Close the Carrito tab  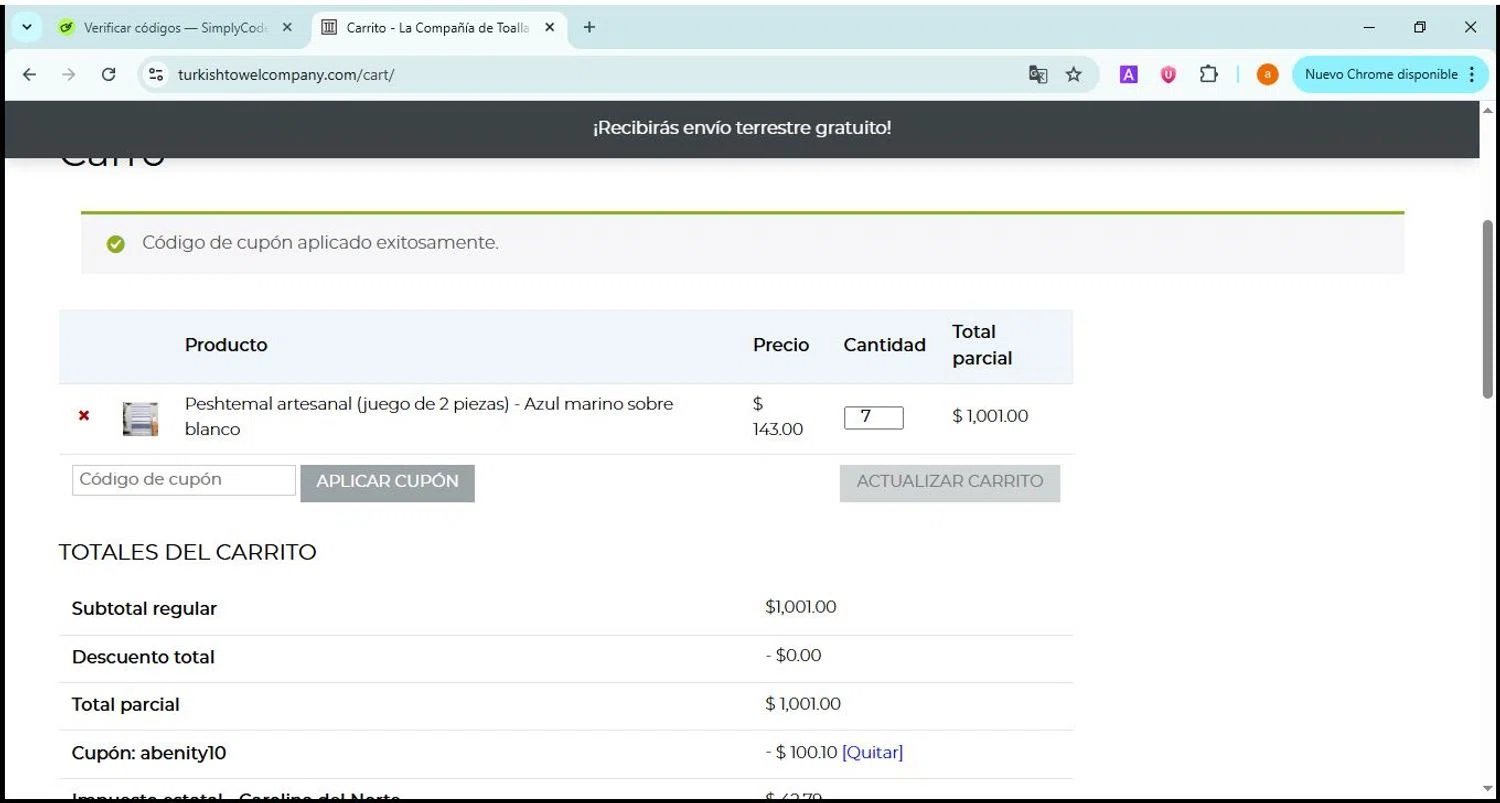tap(549, 28)
